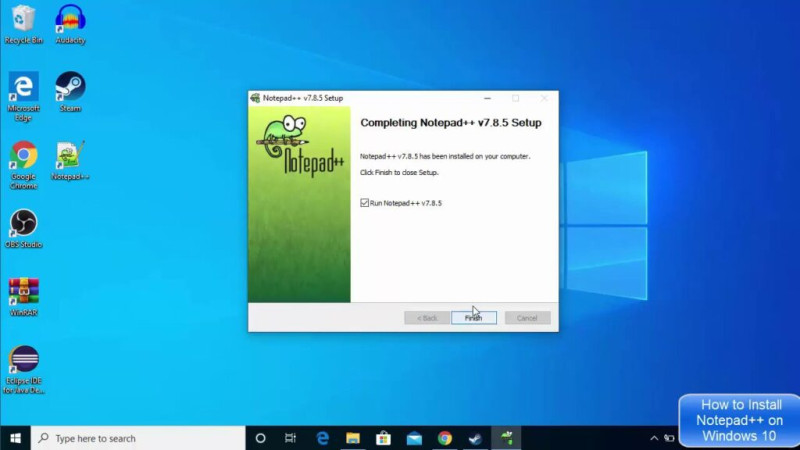Select the Notepad++ desktop shortcut icon

pyautogui.click(x=70, y=160)
